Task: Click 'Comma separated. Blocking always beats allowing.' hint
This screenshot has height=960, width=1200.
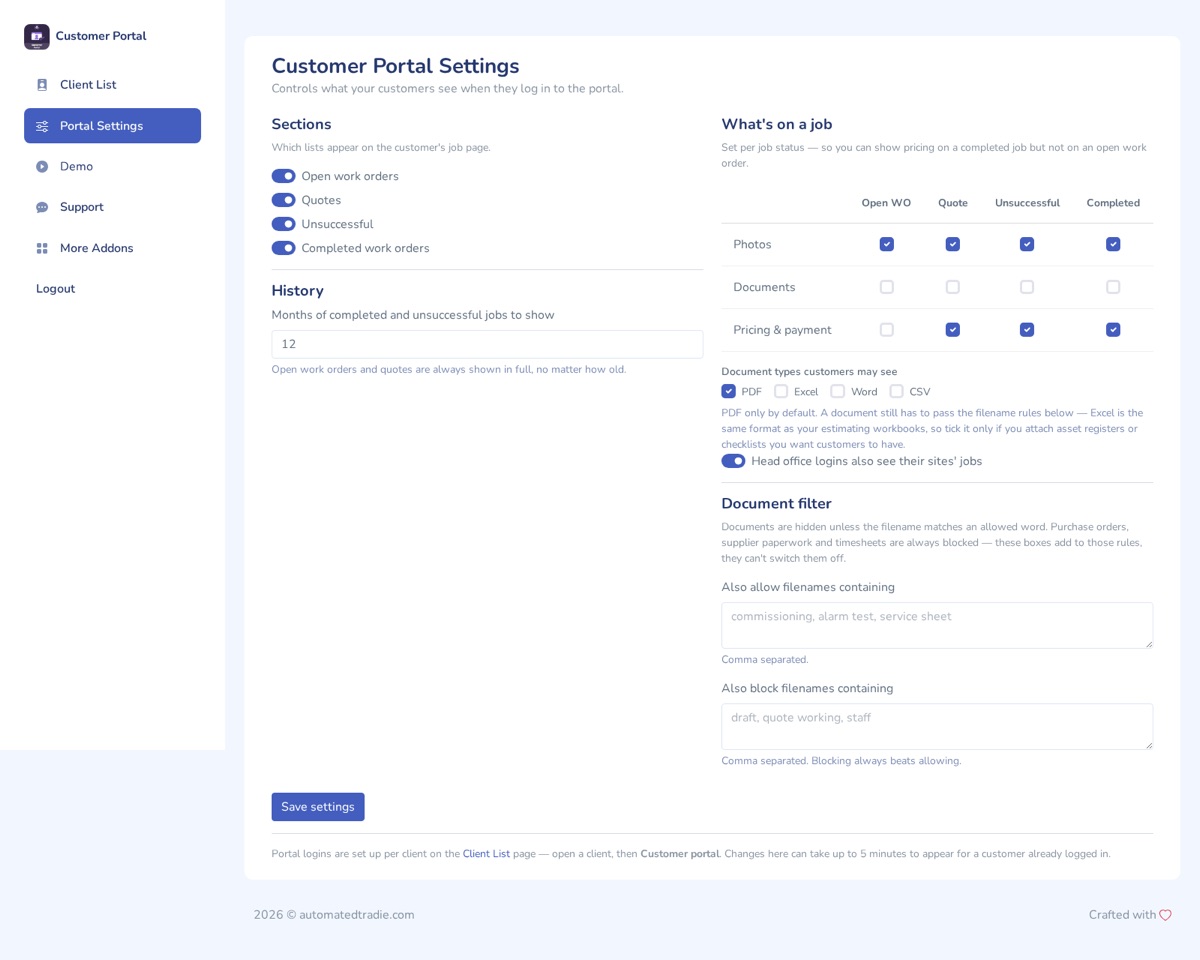Action: tap(841, 761)
